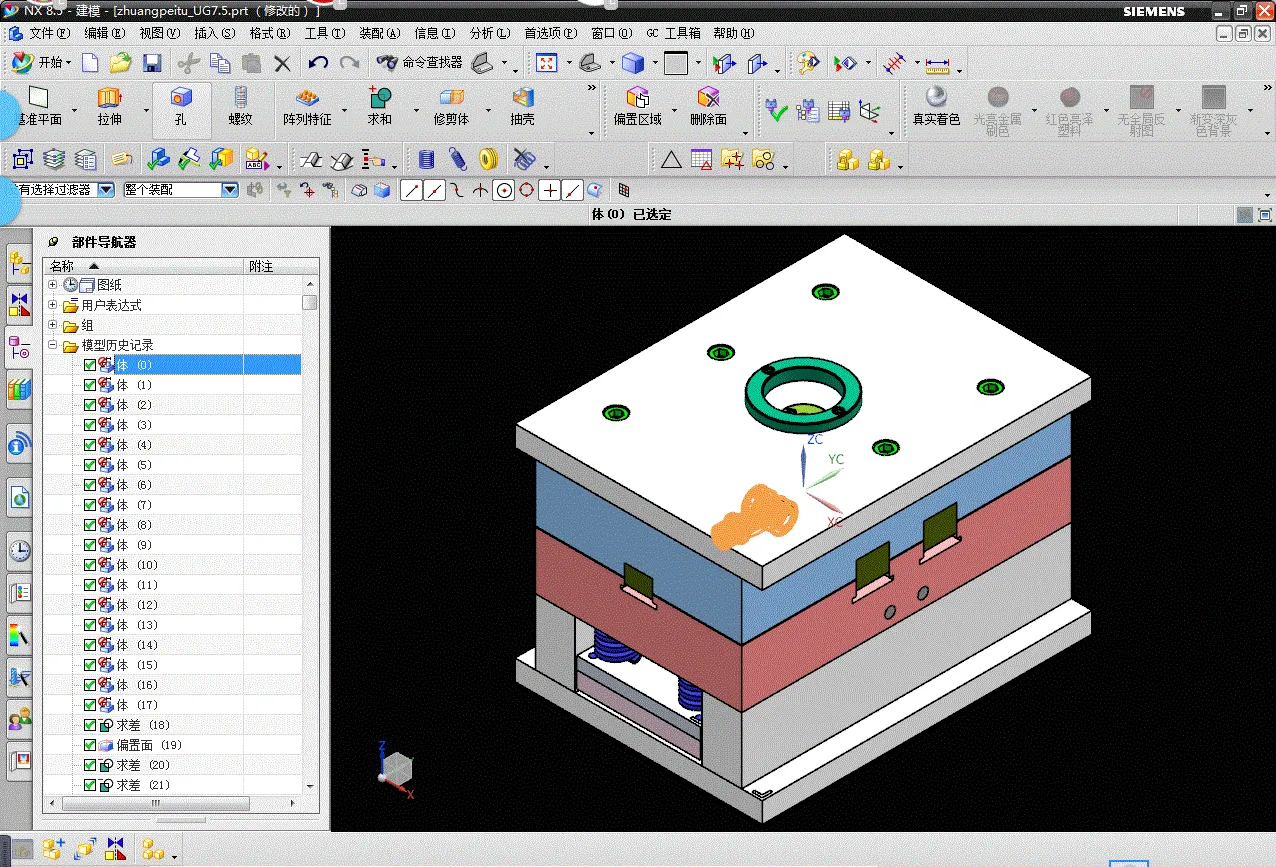The height and width of the screenshot is (867, 1276).
Task: Select the 螺纹 thread tool
Action: [x=240, y=108]
